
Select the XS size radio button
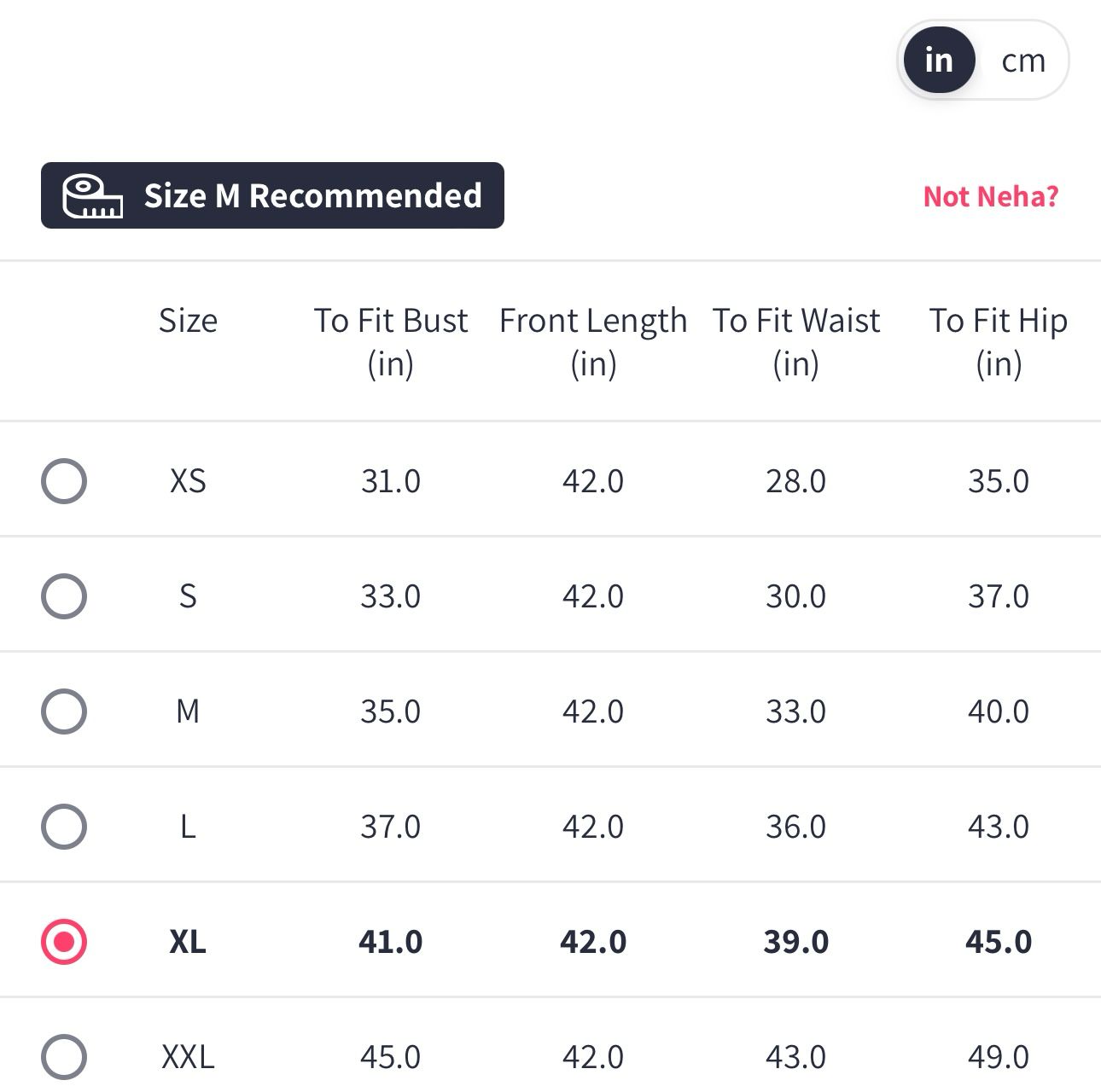click(64, 481)
